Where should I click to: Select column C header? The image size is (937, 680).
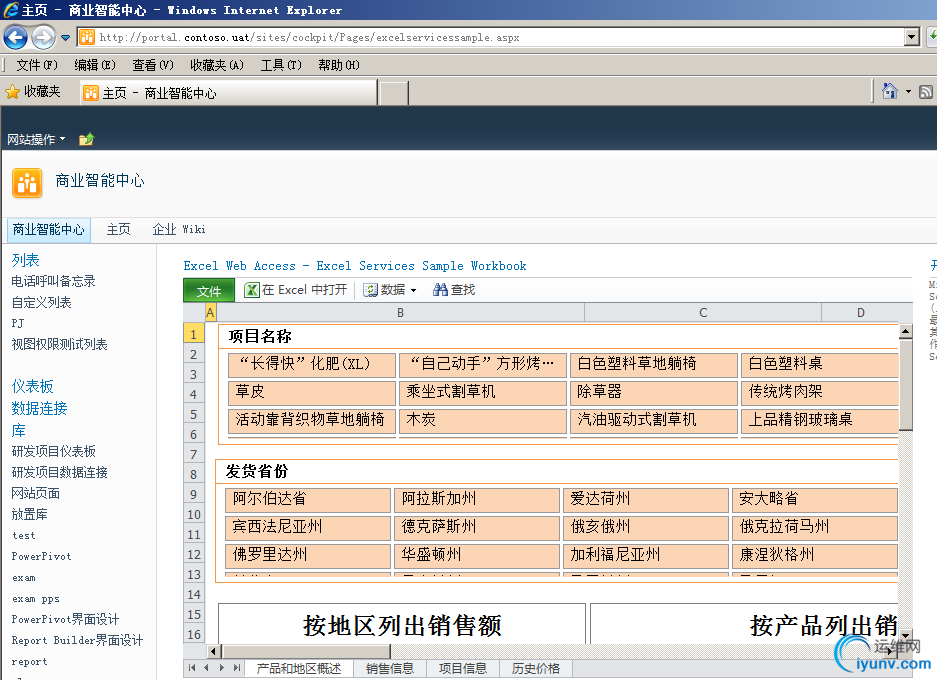tap(703, 313)
